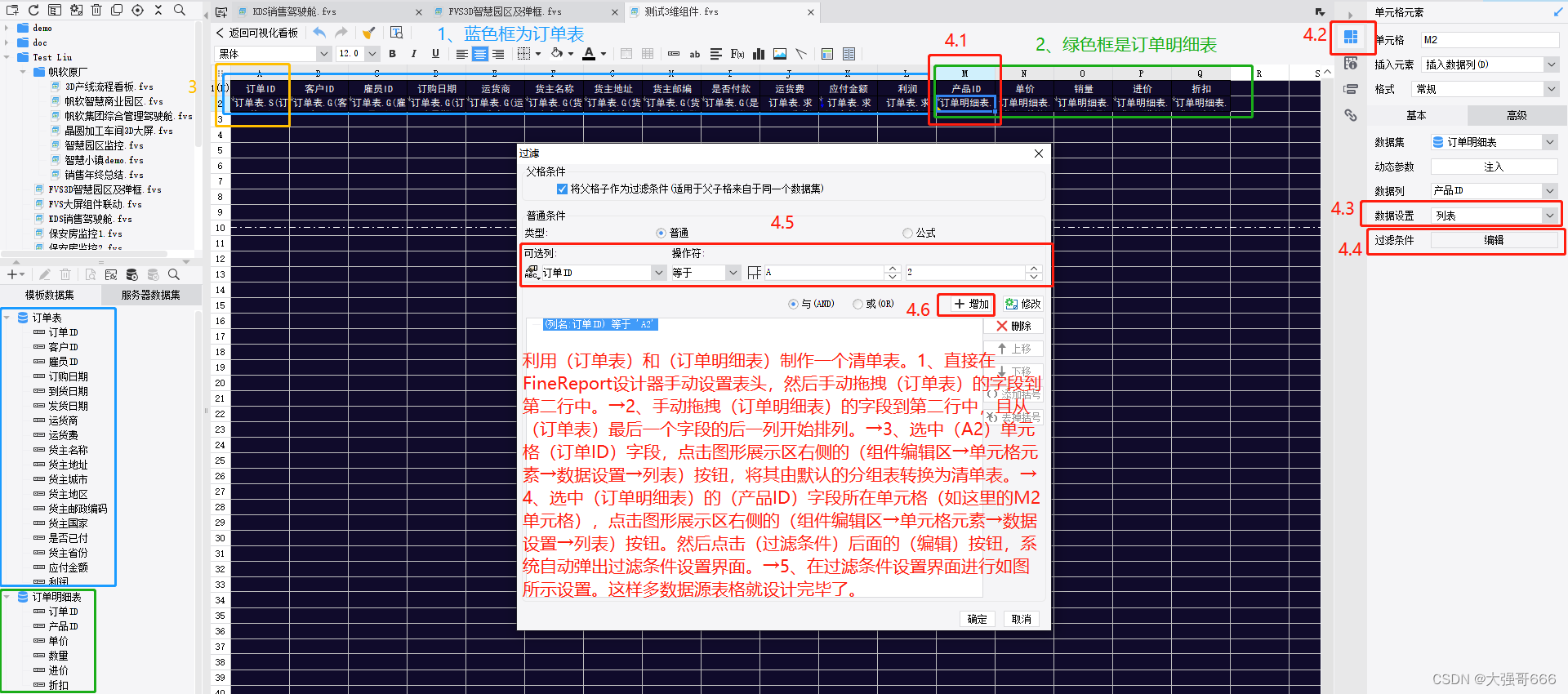Click the 删除 button in filter dialog
Image resolution: width=1568 pixels, height=694 pixels.
point(1013,326)
